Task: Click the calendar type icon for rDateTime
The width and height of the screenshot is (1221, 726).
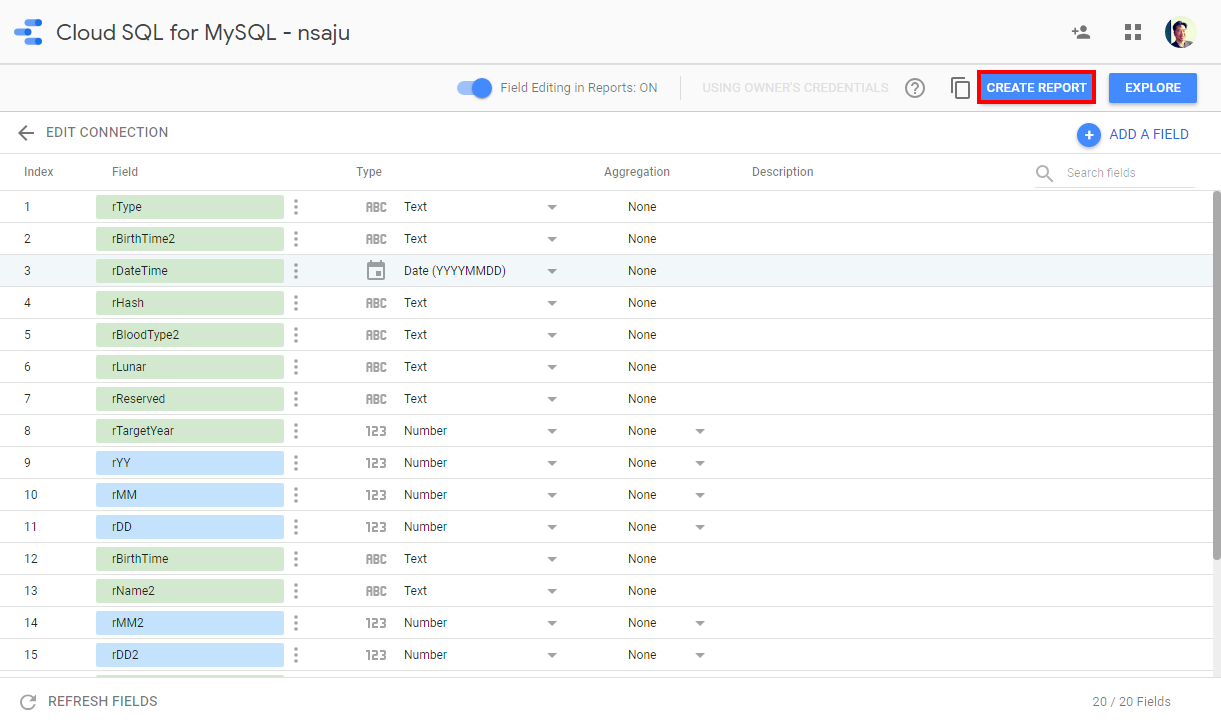Action: (376, 271)
